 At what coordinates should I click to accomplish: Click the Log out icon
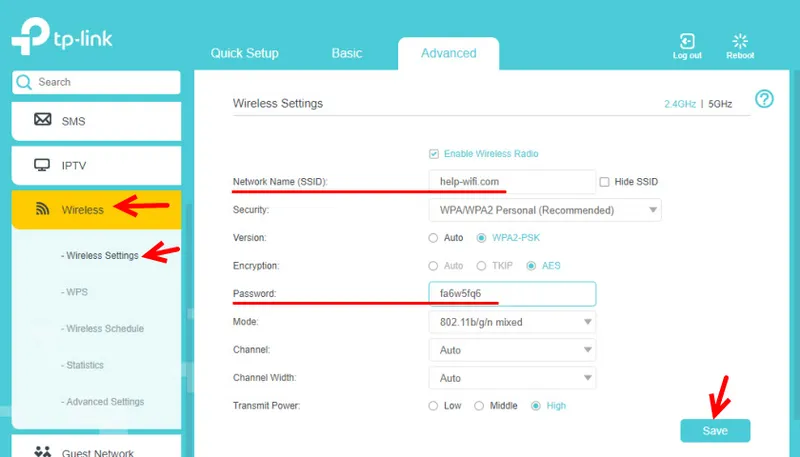pyautogui.click(x=687, y=41)
